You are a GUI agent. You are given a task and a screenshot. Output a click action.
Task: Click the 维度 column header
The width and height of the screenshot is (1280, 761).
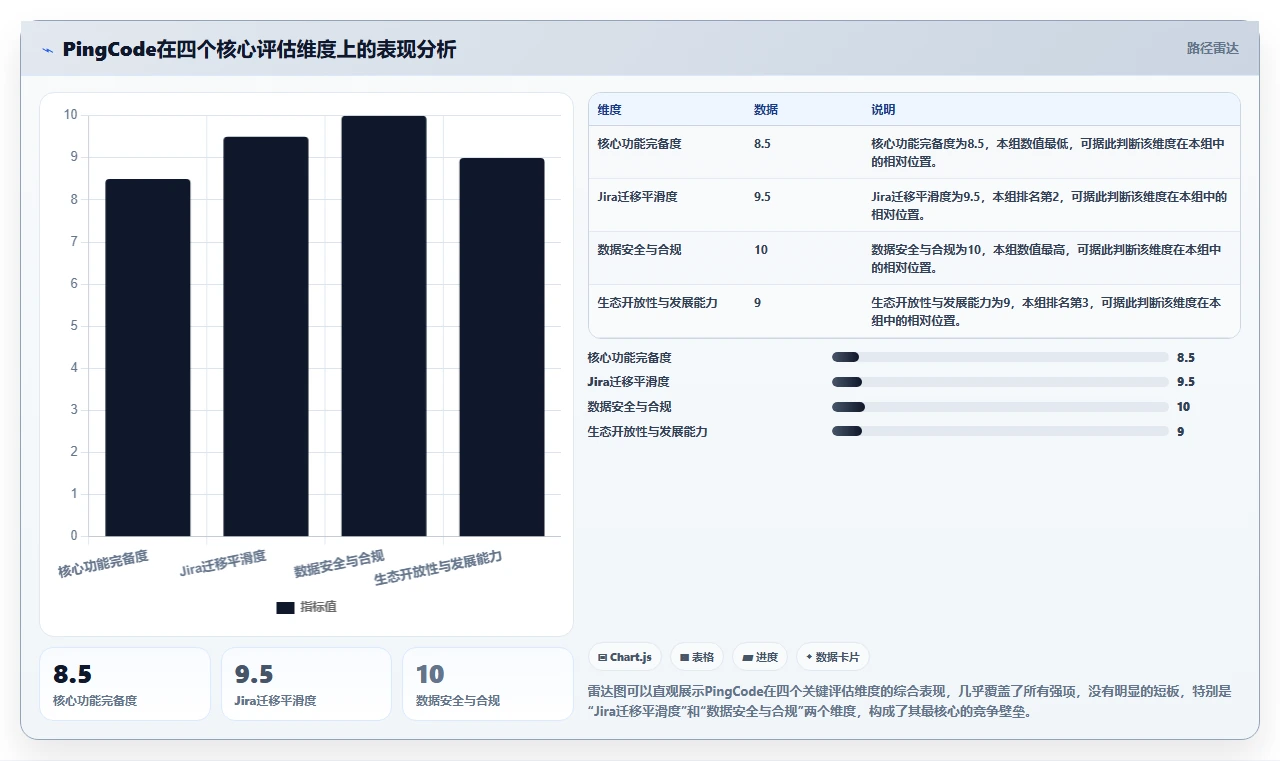[x=609, y=109]
